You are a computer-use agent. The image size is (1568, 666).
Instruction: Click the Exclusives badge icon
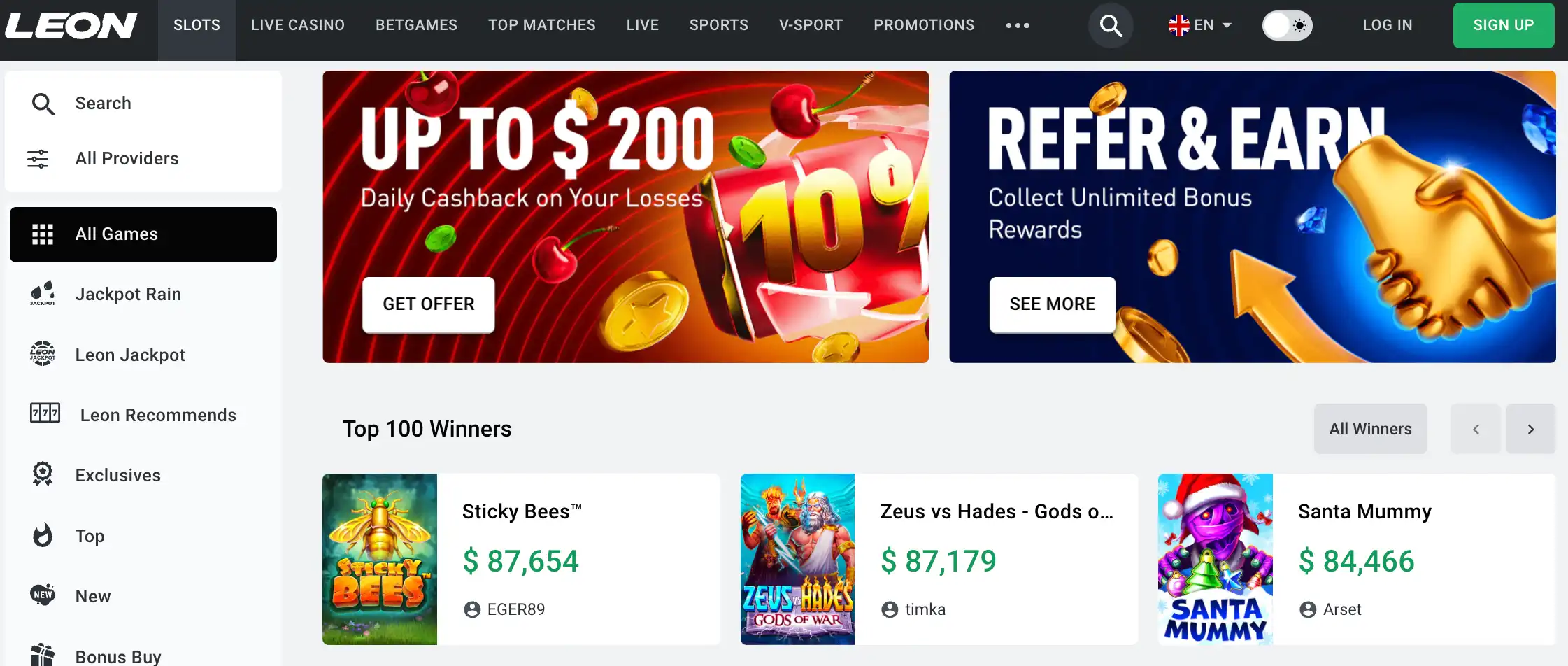pyautogui.click(x=43, y=474)
